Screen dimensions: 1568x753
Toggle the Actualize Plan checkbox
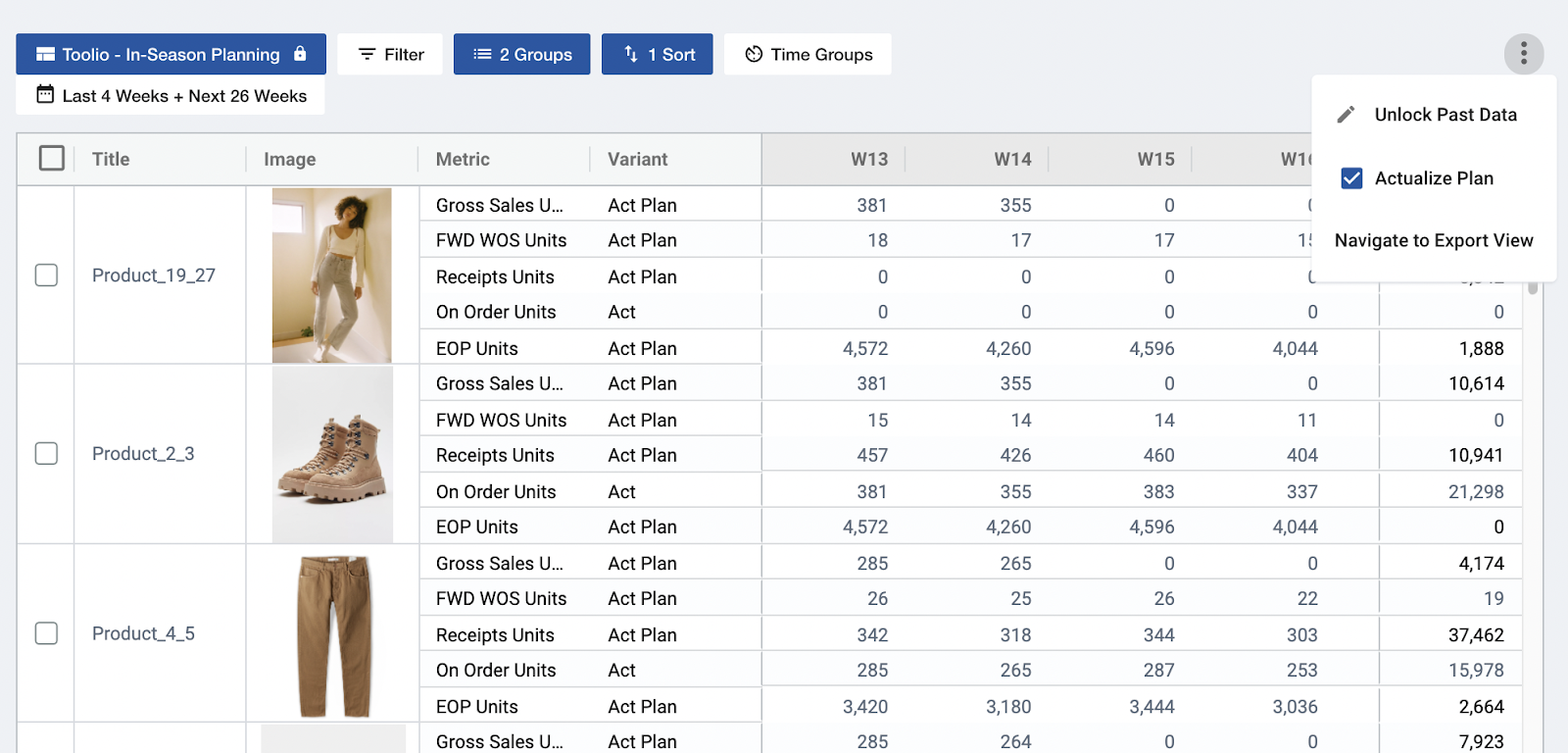[1351, 177]
